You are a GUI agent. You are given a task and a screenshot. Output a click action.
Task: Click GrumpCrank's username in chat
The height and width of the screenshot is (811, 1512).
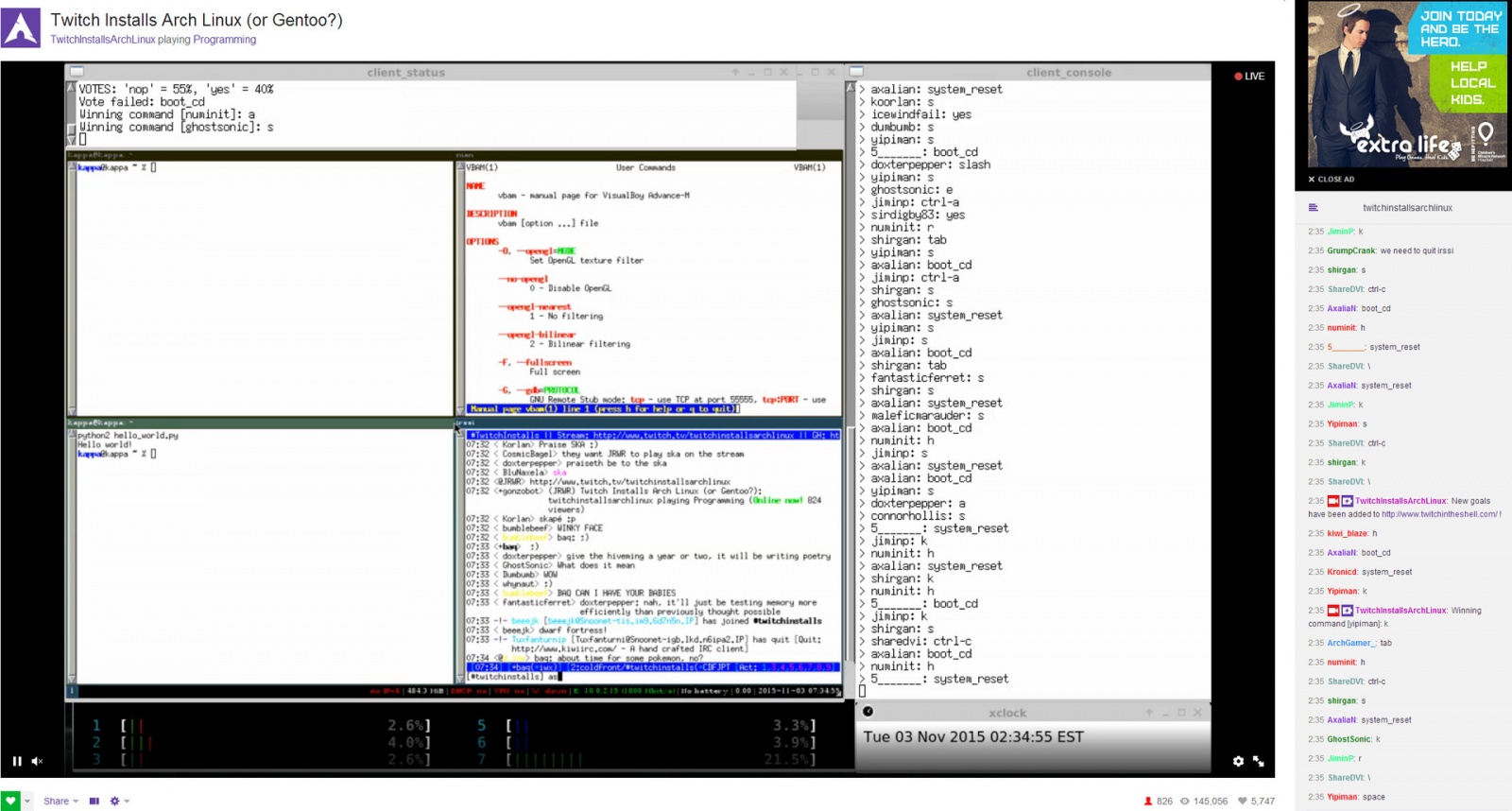click(x=1351, y=250)
